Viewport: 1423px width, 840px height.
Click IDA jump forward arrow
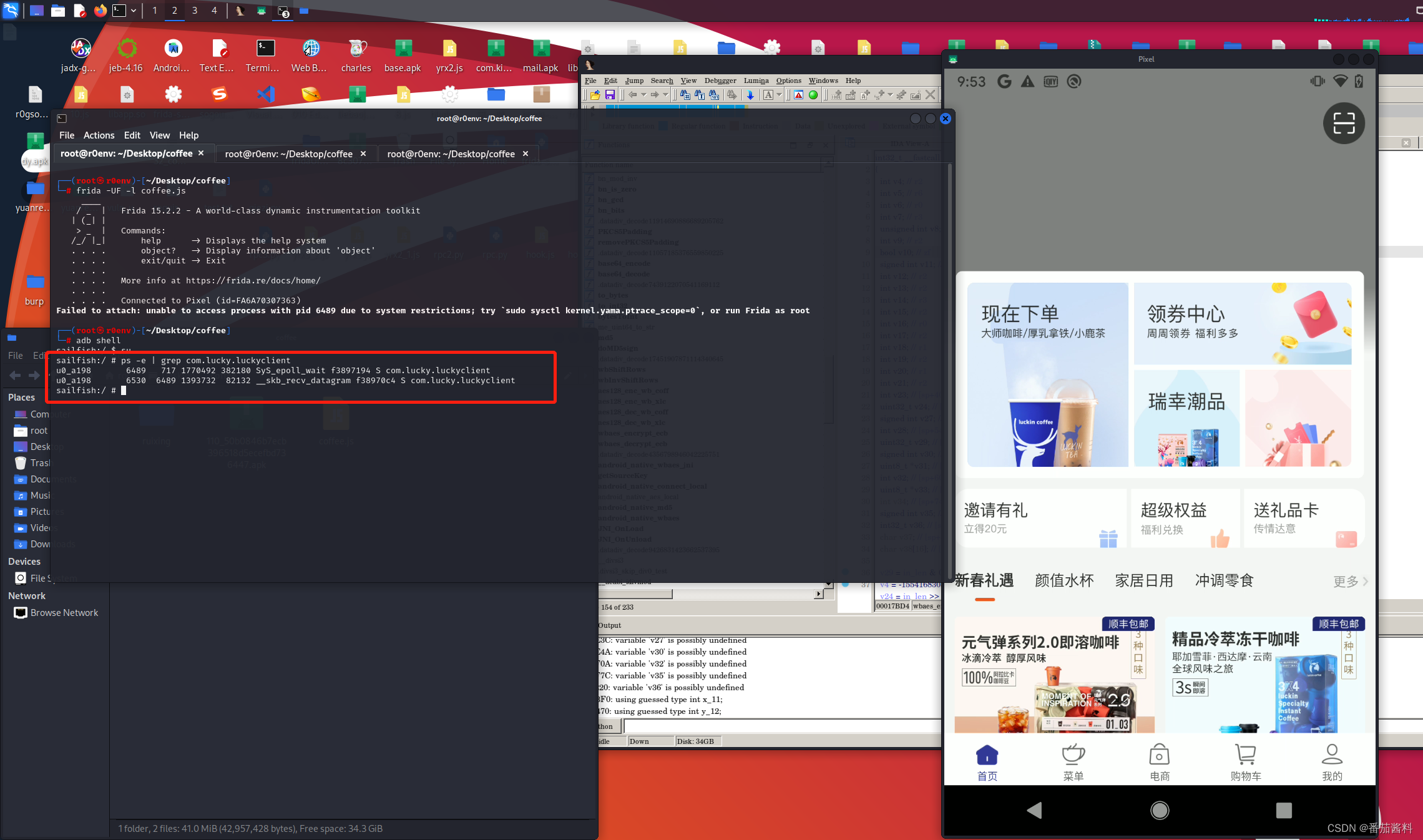coord(655,95)
